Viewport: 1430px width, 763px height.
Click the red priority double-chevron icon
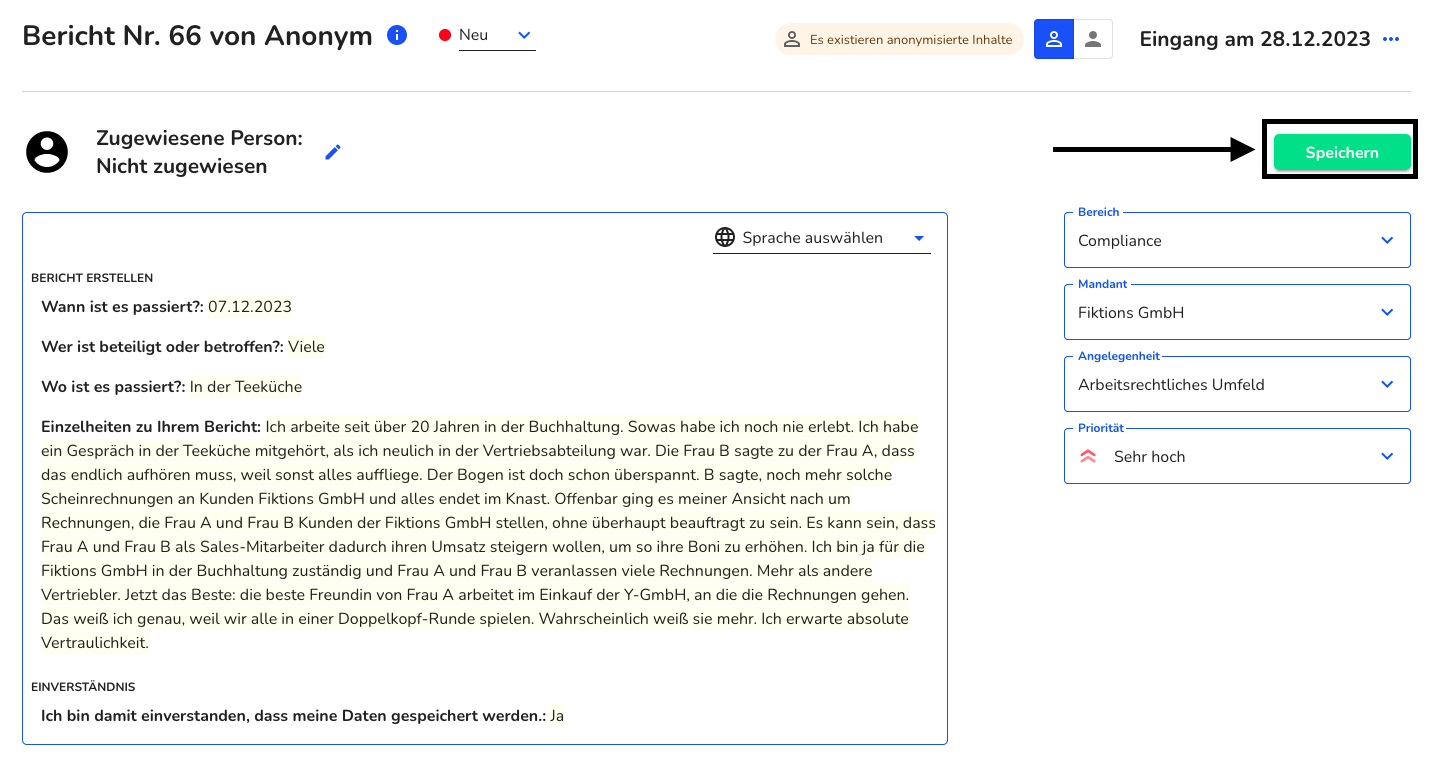[1088, 456]
